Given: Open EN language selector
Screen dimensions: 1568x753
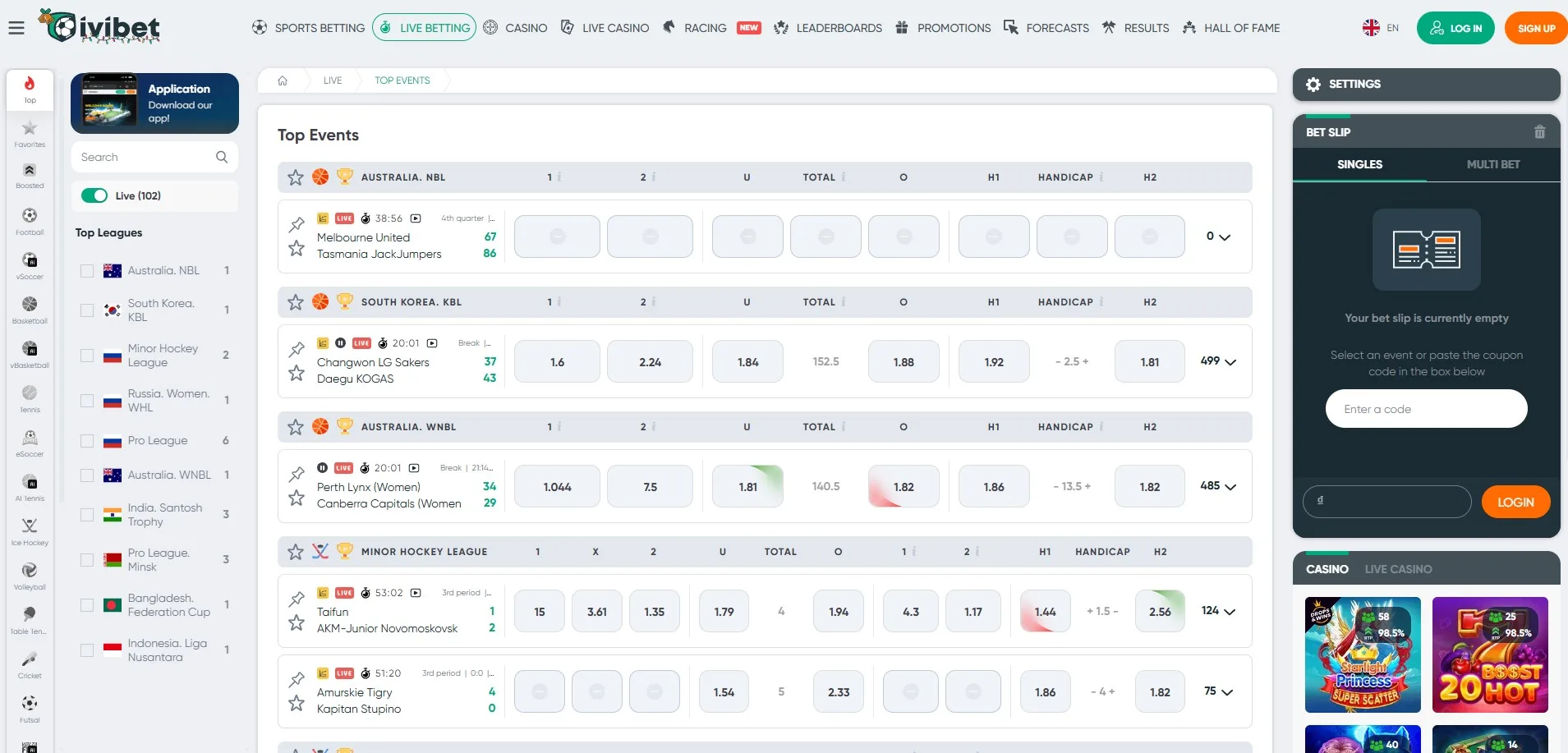Looking at the screenshot, I should click(1381, 28).
